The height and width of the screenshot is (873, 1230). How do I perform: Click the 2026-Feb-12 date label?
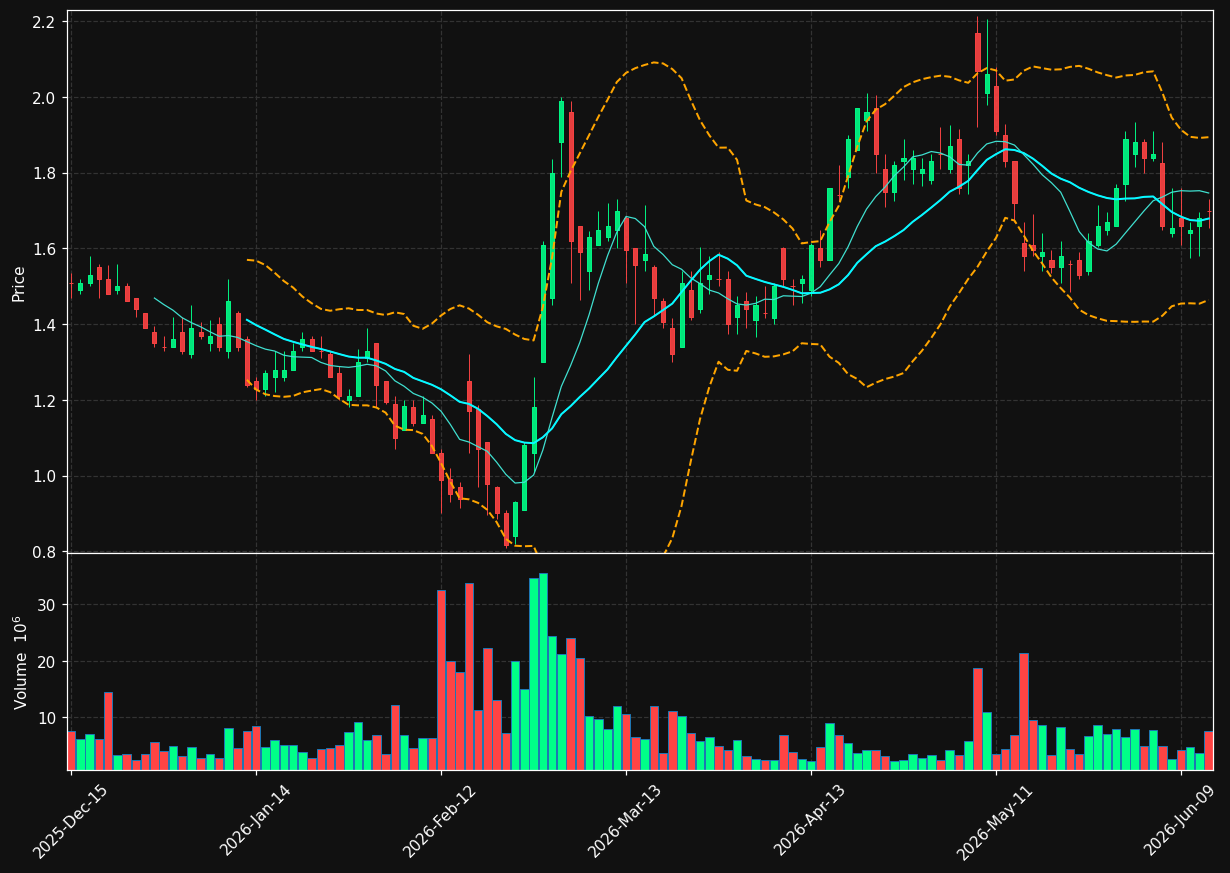tap(440, 822)
